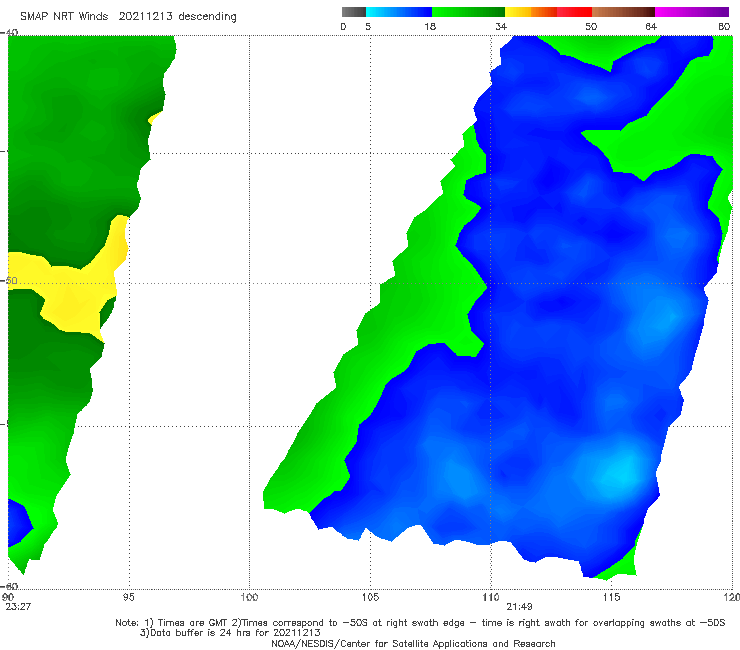This screenshot has height=650, width=740.
Task: Click the note line 'Times are GMT'
Action: (420, 623)
